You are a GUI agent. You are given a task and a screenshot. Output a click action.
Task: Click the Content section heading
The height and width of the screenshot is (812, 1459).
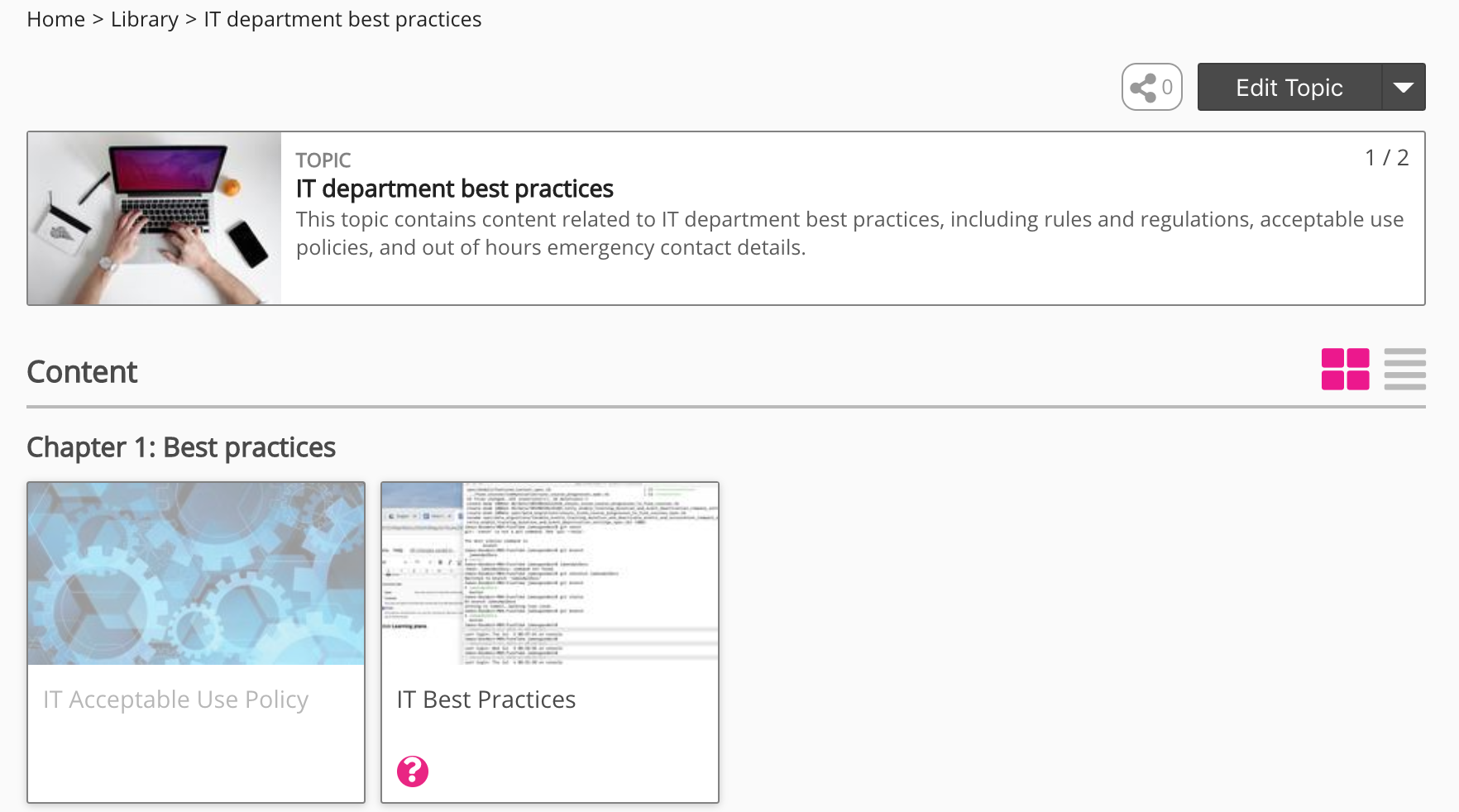[82, 372]
